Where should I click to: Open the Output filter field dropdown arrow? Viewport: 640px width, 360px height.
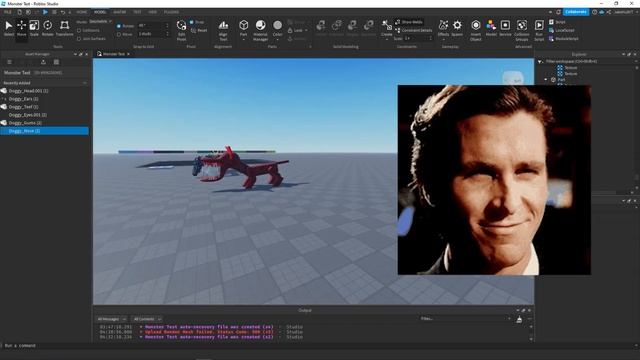point(509,319)
